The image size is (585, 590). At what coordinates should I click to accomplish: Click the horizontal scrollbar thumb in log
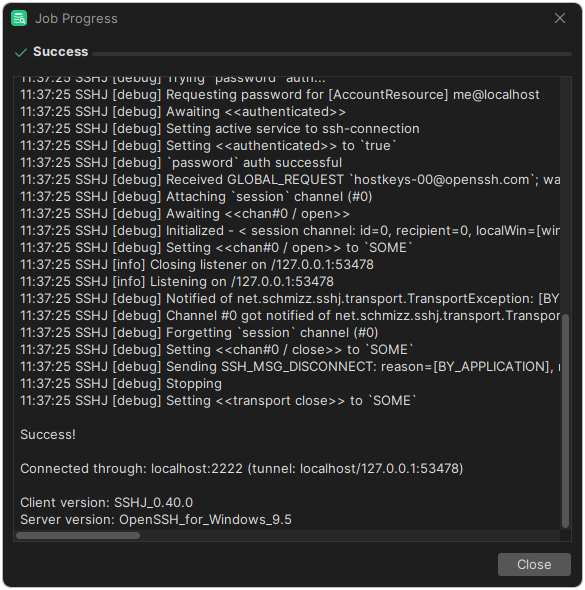tap(78, 535)
